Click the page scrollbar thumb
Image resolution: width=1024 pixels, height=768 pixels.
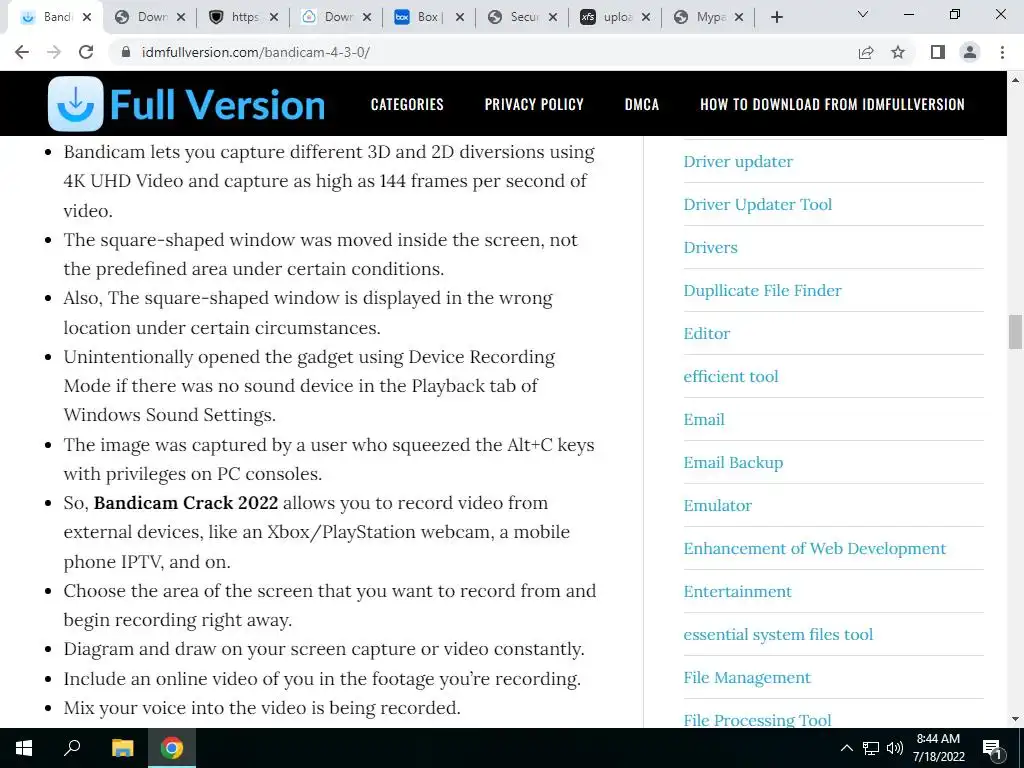pos(1015,332)
